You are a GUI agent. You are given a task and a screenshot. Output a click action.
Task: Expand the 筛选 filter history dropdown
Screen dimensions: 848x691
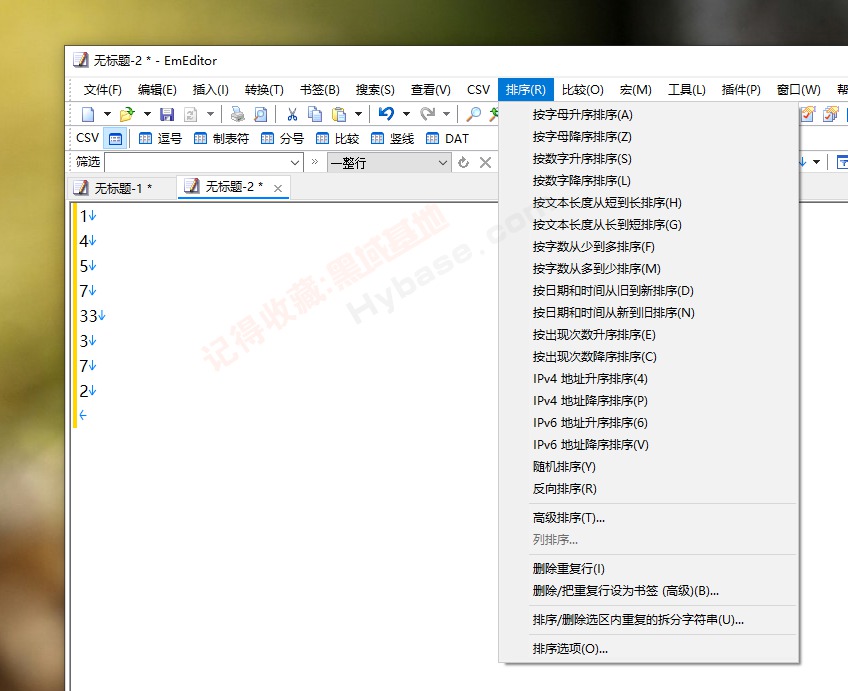click(295, 162)
